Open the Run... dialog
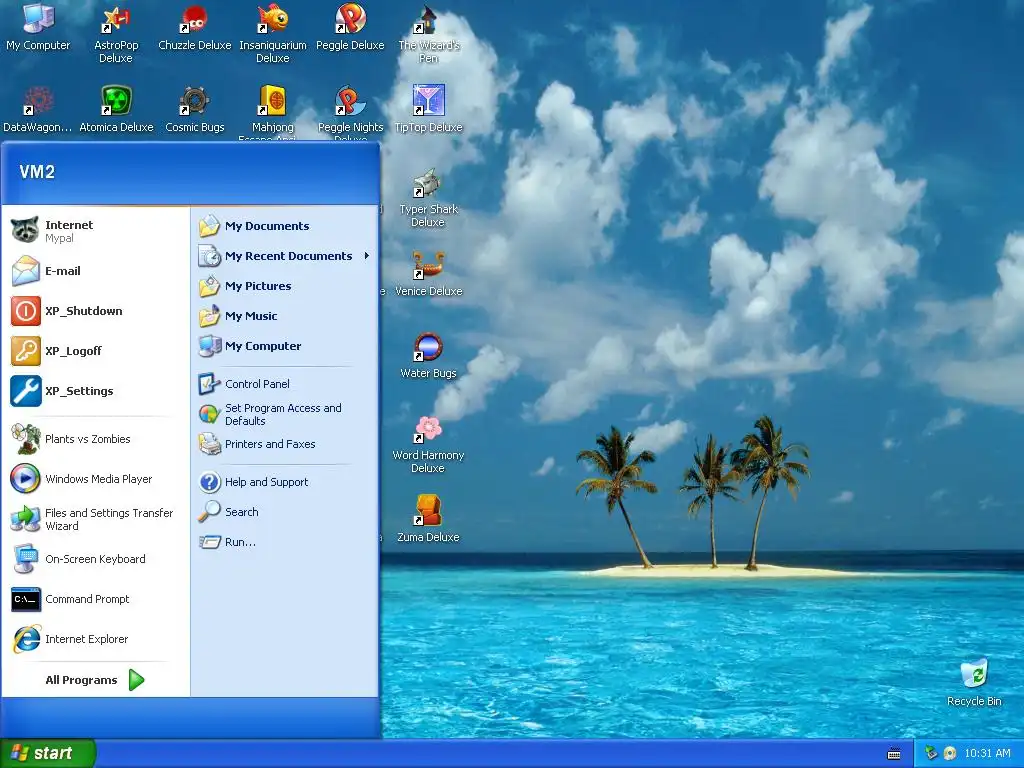 point(285,542)
